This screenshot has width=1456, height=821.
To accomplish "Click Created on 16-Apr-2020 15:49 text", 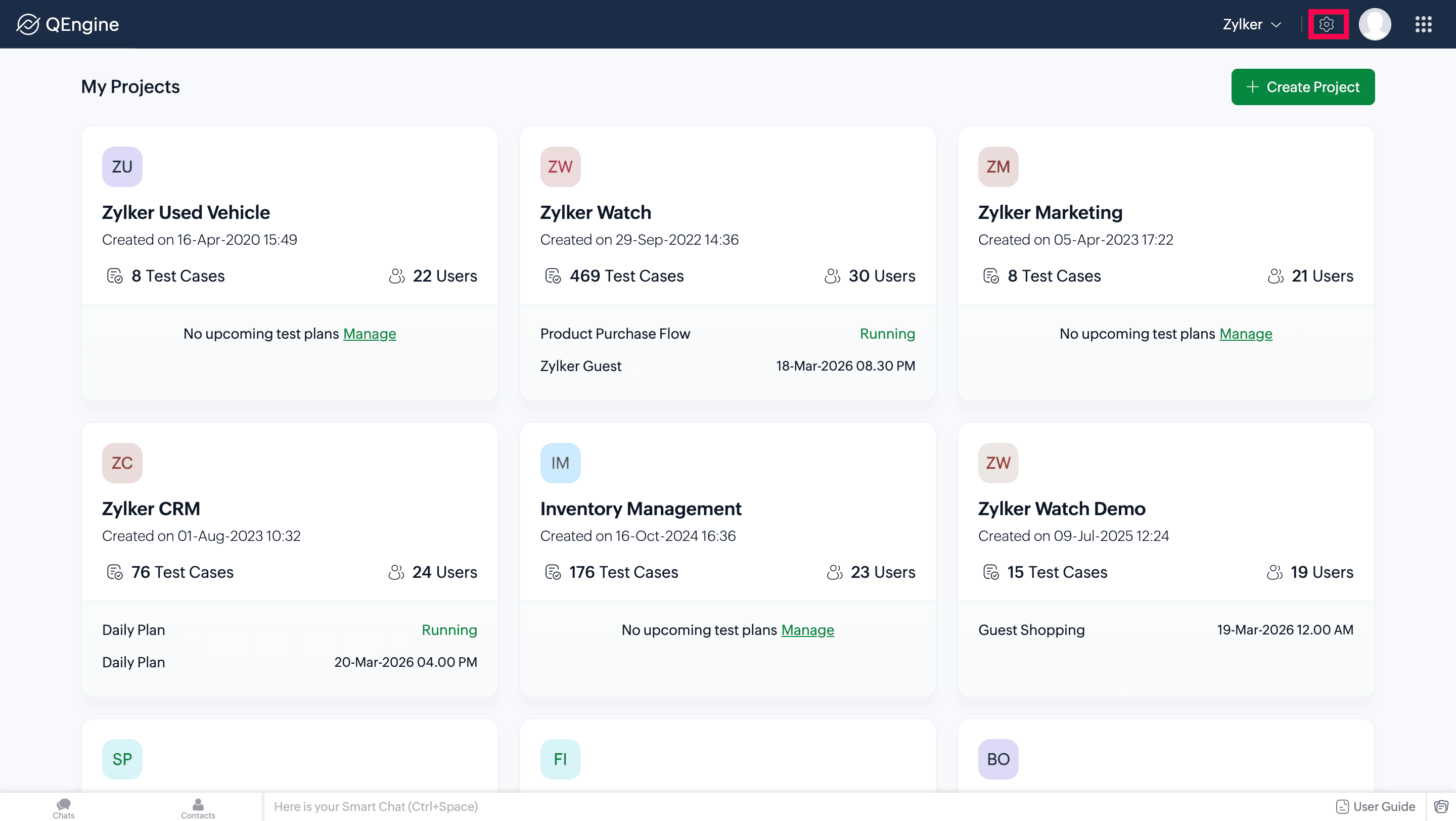I will click(200, 240).
